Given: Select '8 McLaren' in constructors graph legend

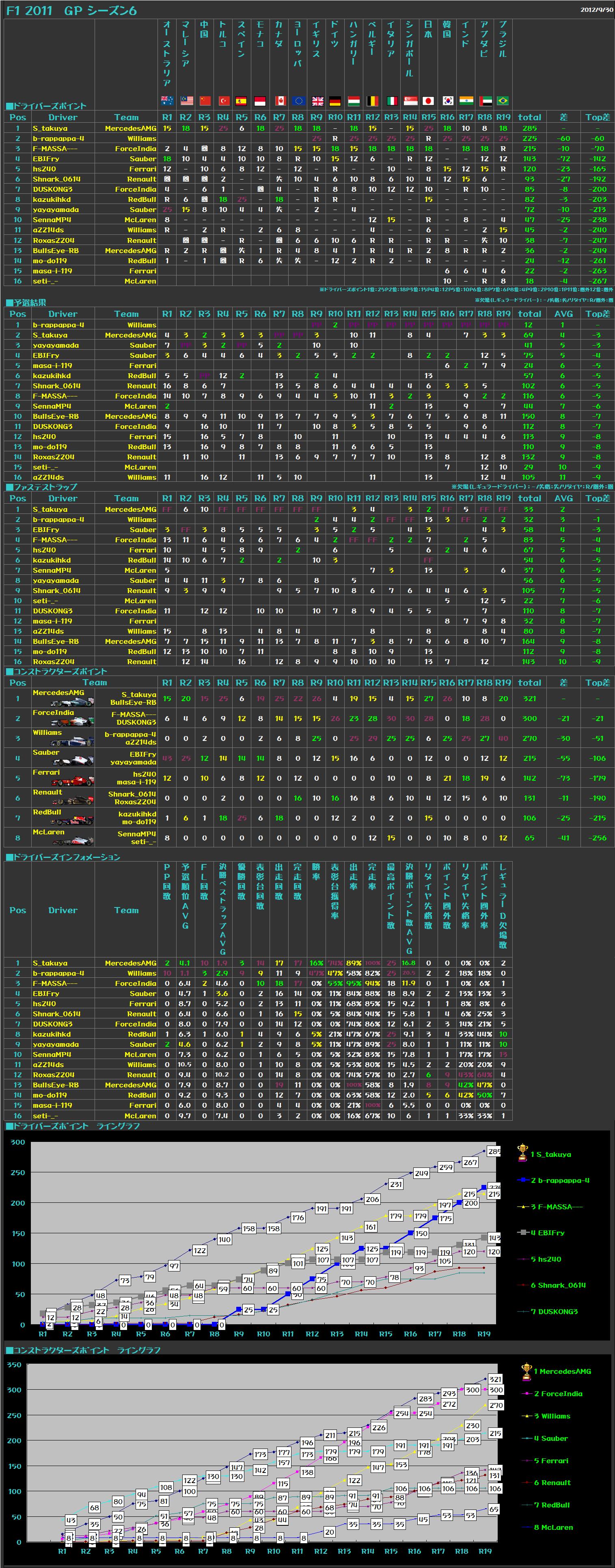Looking at the screenshot, I should point(553,1527).
